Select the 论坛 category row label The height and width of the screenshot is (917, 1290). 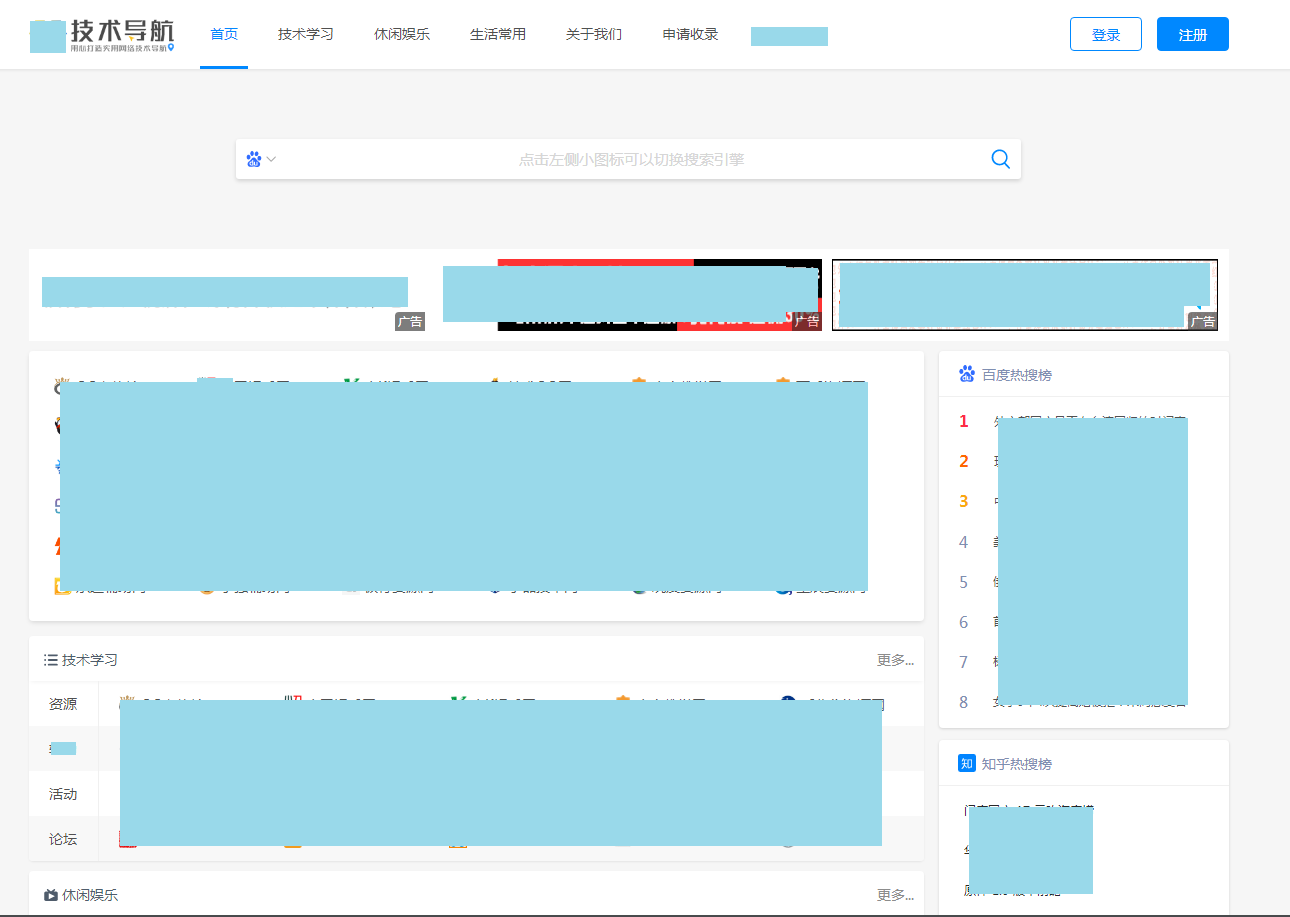click(x=63, y=839)
